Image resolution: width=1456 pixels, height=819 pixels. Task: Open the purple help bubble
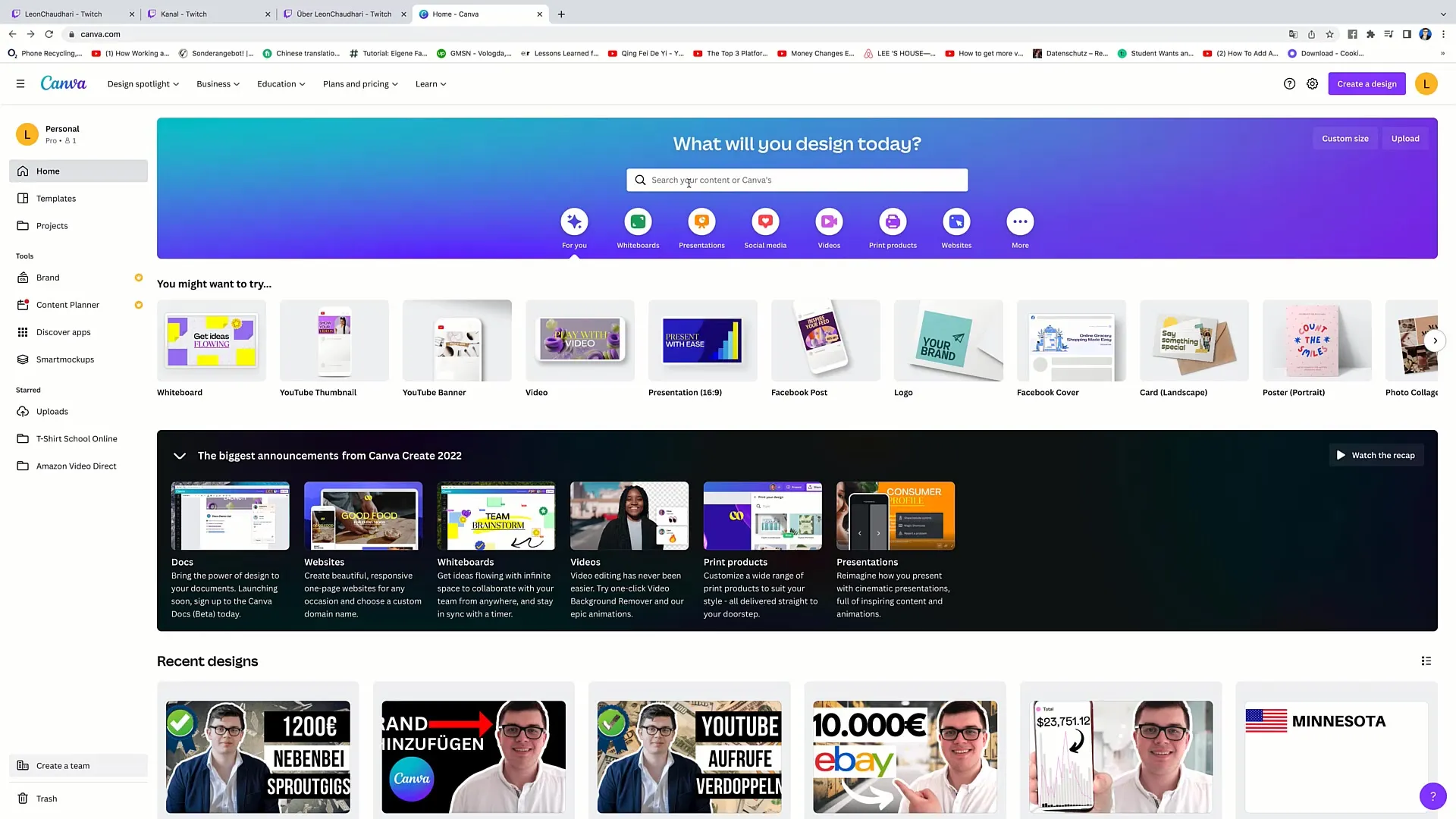(x=1432, y=796)
